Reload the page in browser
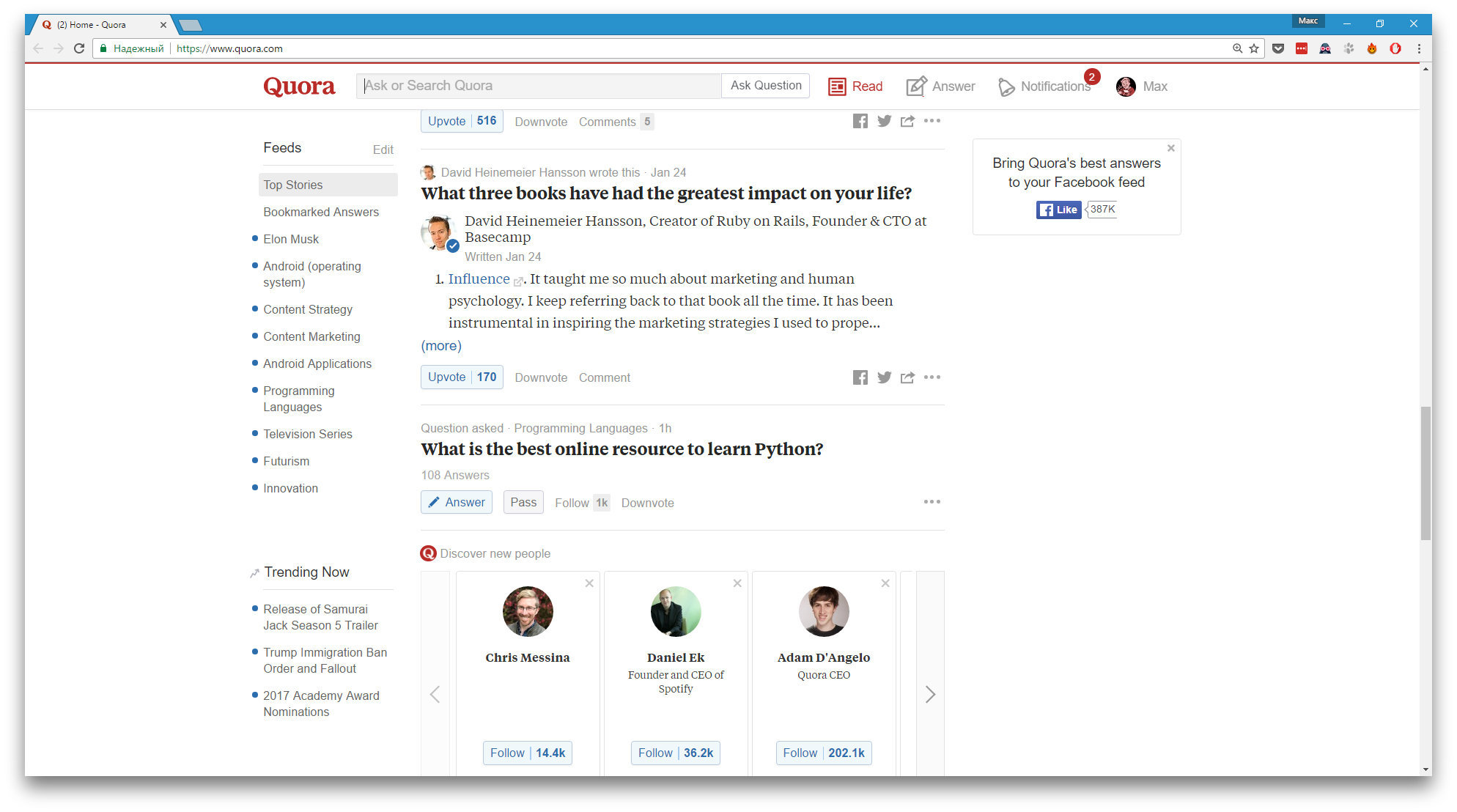1457x812 pixels. click(x=79, y=48)
